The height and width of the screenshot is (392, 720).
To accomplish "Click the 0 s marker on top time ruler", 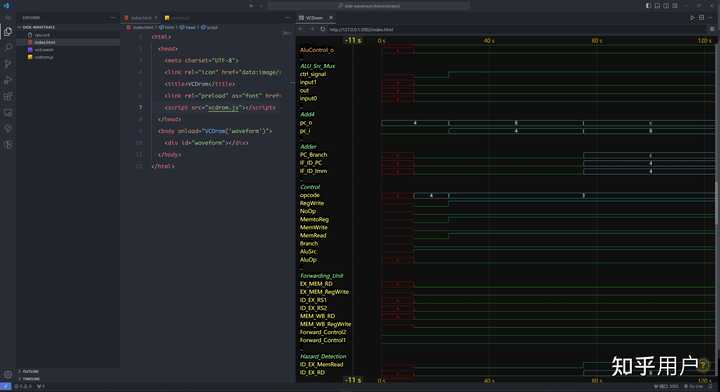I will (382, 41).
